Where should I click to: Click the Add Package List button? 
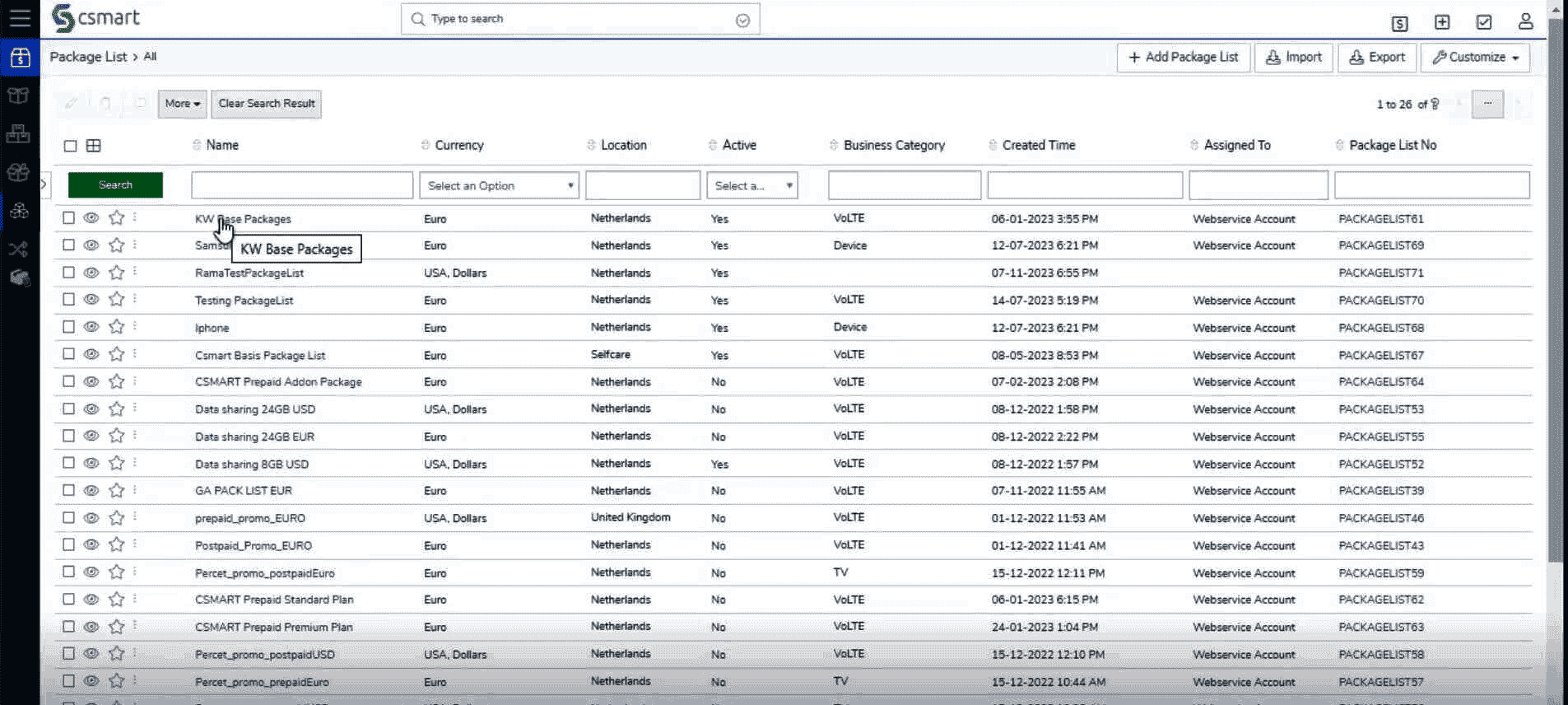pyautogui.click(x=1183, y=58)
